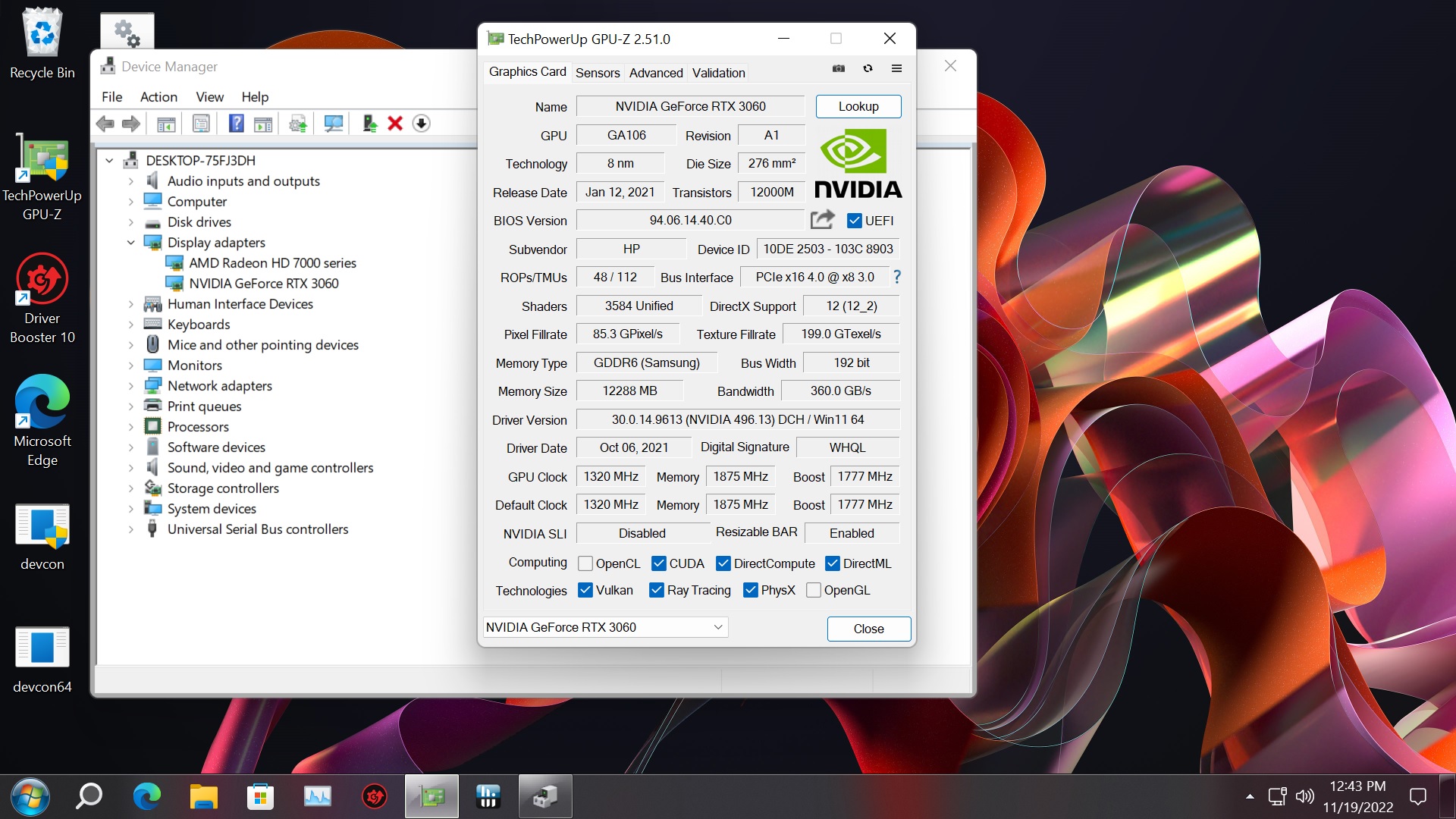Open File Explorer from taskbar
Image resolution: width=1456 pixels, height=819 pixels.
tap(203, 796)
